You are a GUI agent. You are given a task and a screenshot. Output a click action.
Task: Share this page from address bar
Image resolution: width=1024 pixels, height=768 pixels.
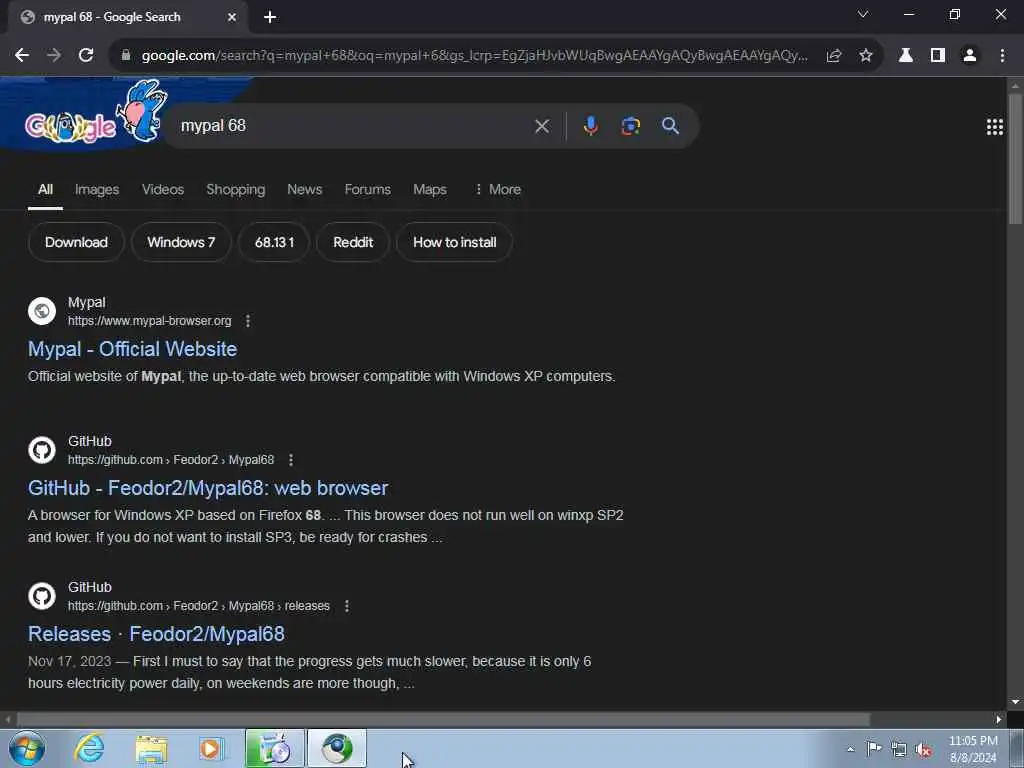[833, 56]
